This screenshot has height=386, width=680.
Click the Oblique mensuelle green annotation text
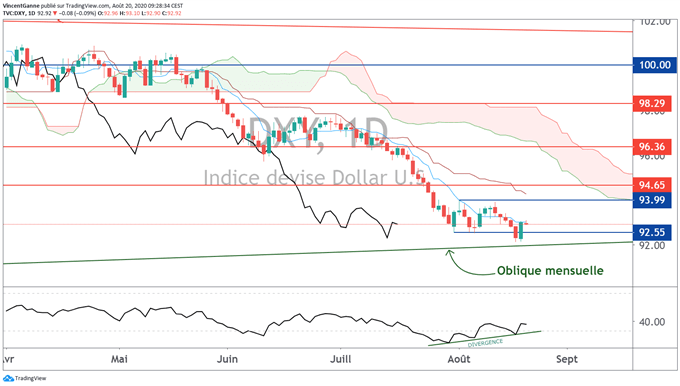coord(550,271)
